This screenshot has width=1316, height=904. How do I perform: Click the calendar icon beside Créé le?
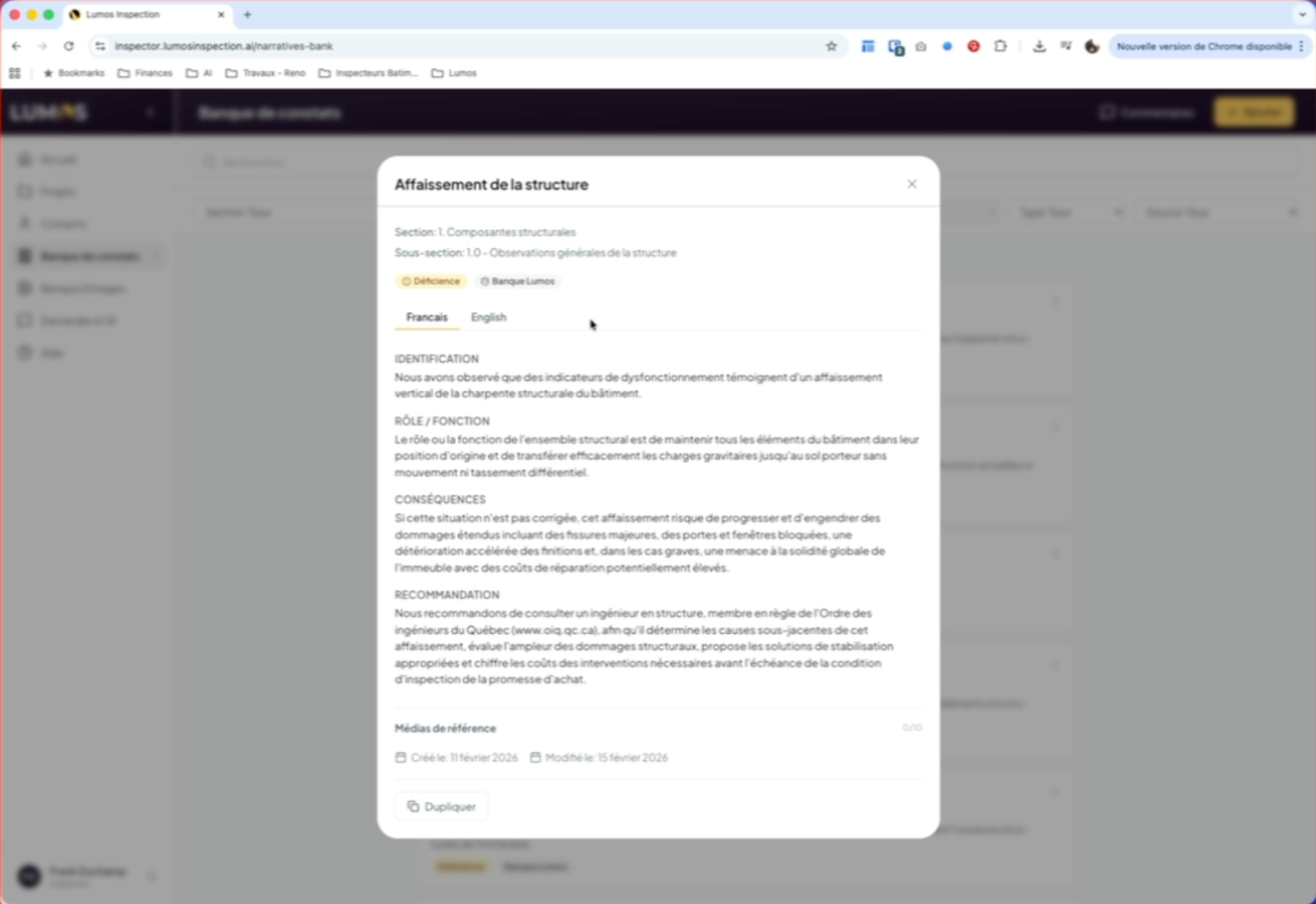[401, 758]
